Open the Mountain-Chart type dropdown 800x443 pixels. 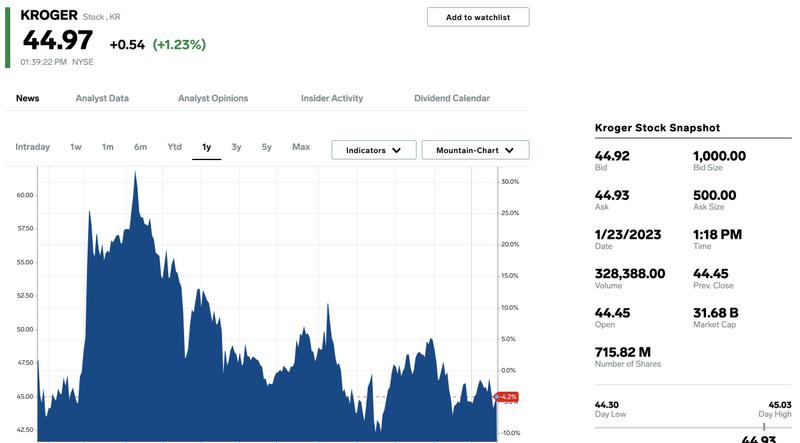476,150
